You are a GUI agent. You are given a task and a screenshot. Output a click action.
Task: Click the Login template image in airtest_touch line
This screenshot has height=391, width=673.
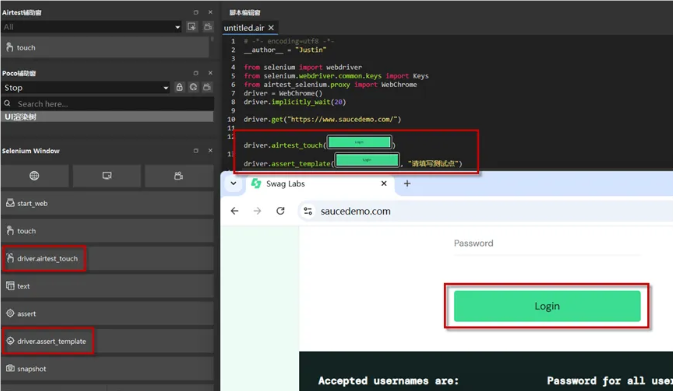pyautogui.click(x=359, y=142)
